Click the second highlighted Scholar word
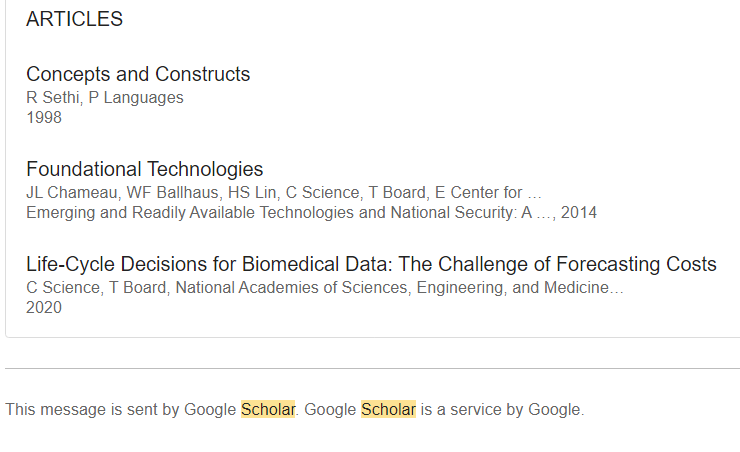The image size is (740, 452). pyautogui.click(x=388, y=409)
